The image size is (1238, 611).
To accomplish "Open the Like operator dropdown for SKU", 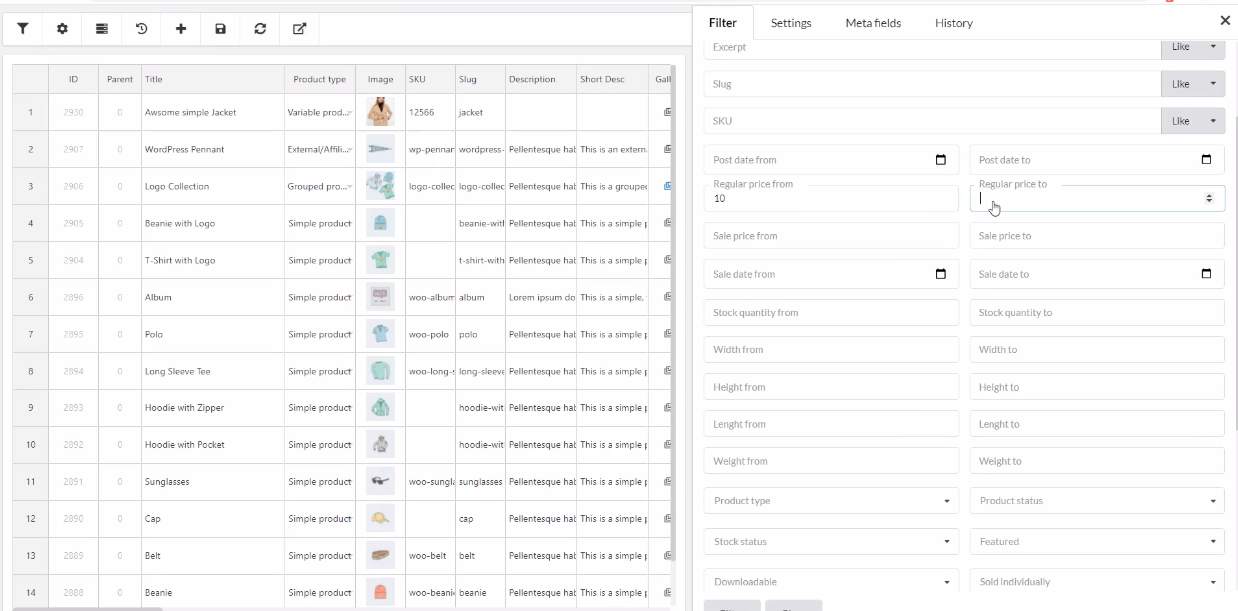I will (x=1193, y=121).
